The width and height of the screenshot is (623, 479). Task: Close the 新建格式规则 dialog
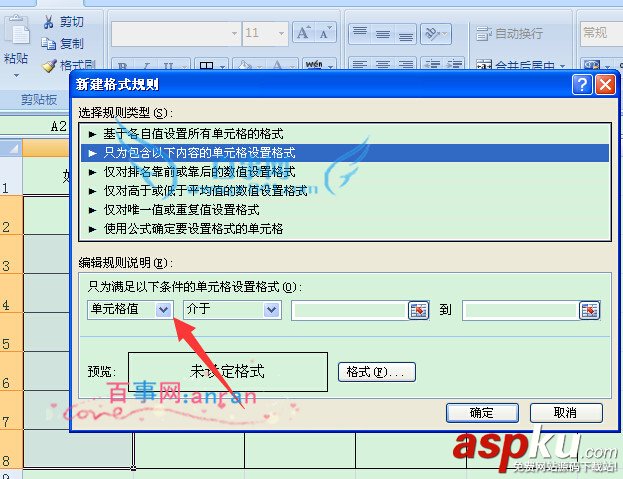coord(605,85)
